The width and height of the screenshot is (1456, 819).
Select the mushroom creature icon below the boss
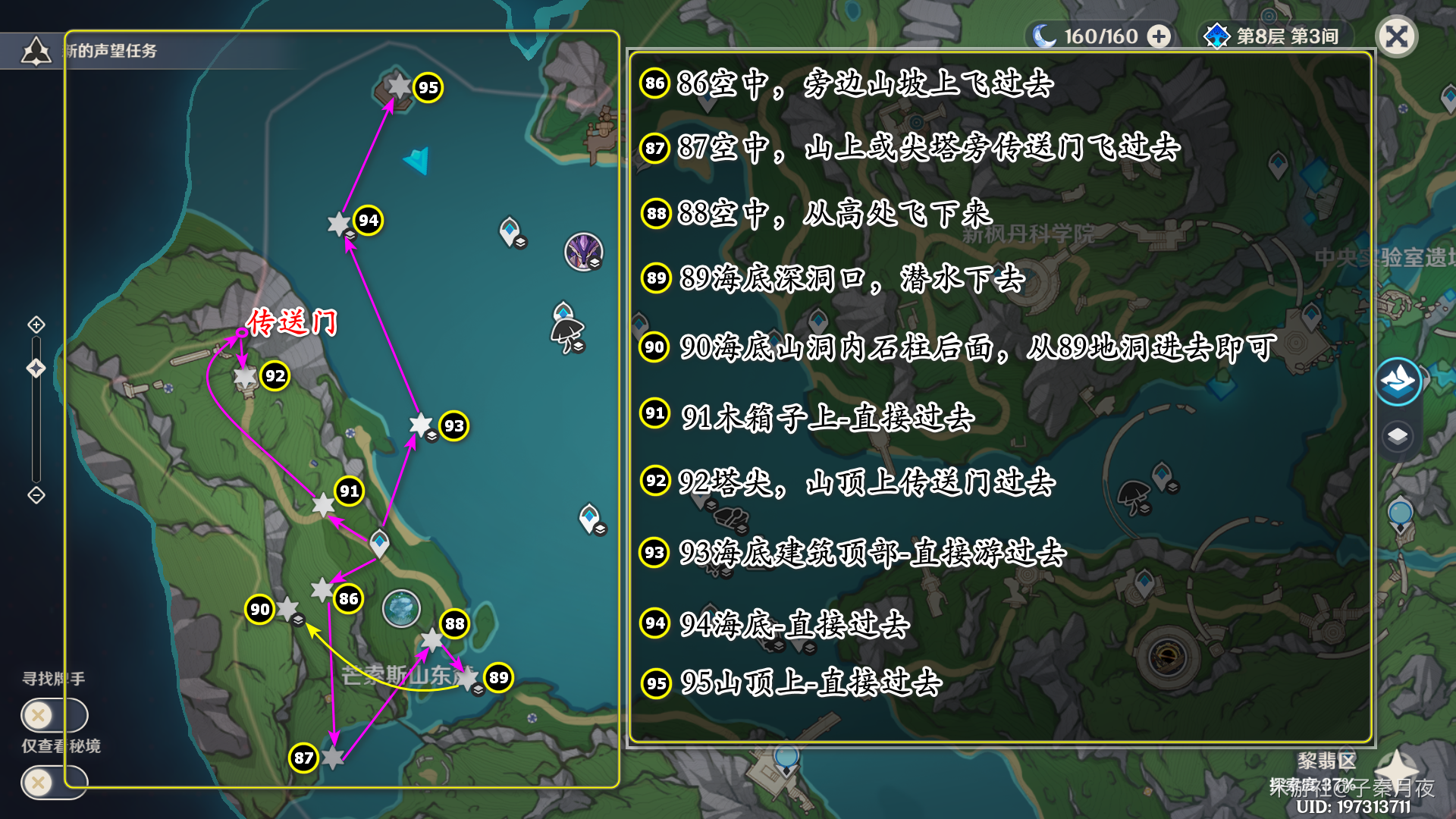(x=566, y=334)
